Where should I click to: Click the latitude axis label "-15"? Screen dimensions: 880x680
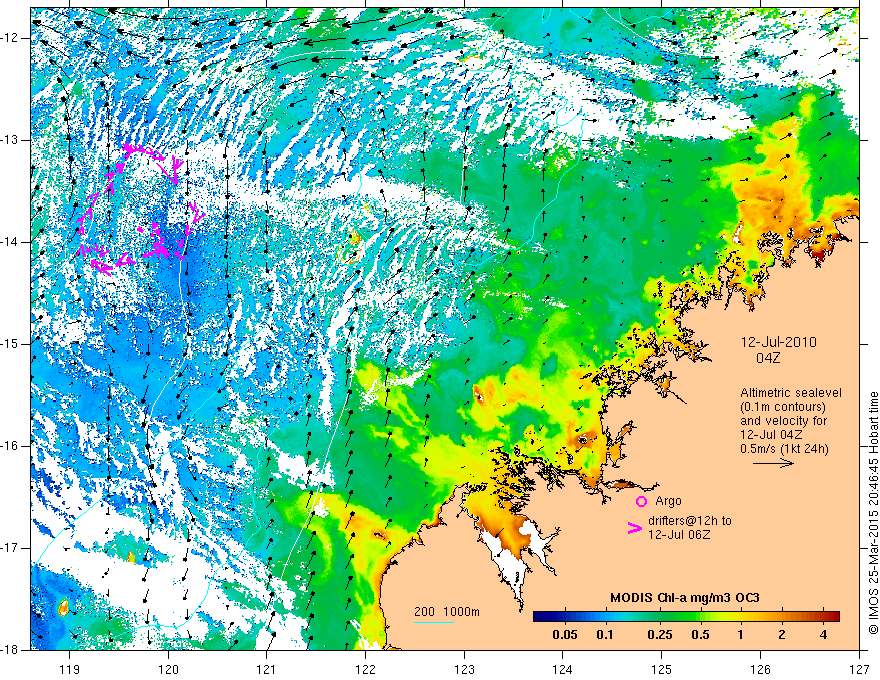click(10, 344)
